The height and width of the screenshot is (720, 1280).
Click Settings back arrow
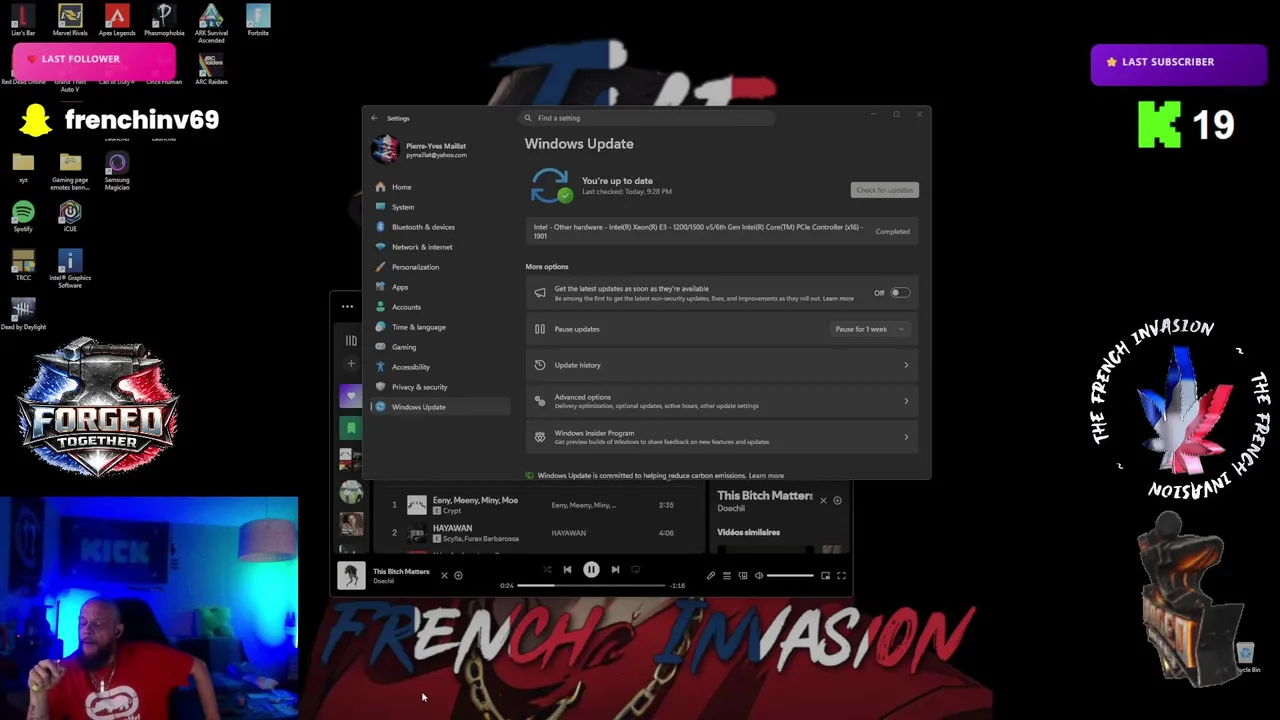pos(375,118)
